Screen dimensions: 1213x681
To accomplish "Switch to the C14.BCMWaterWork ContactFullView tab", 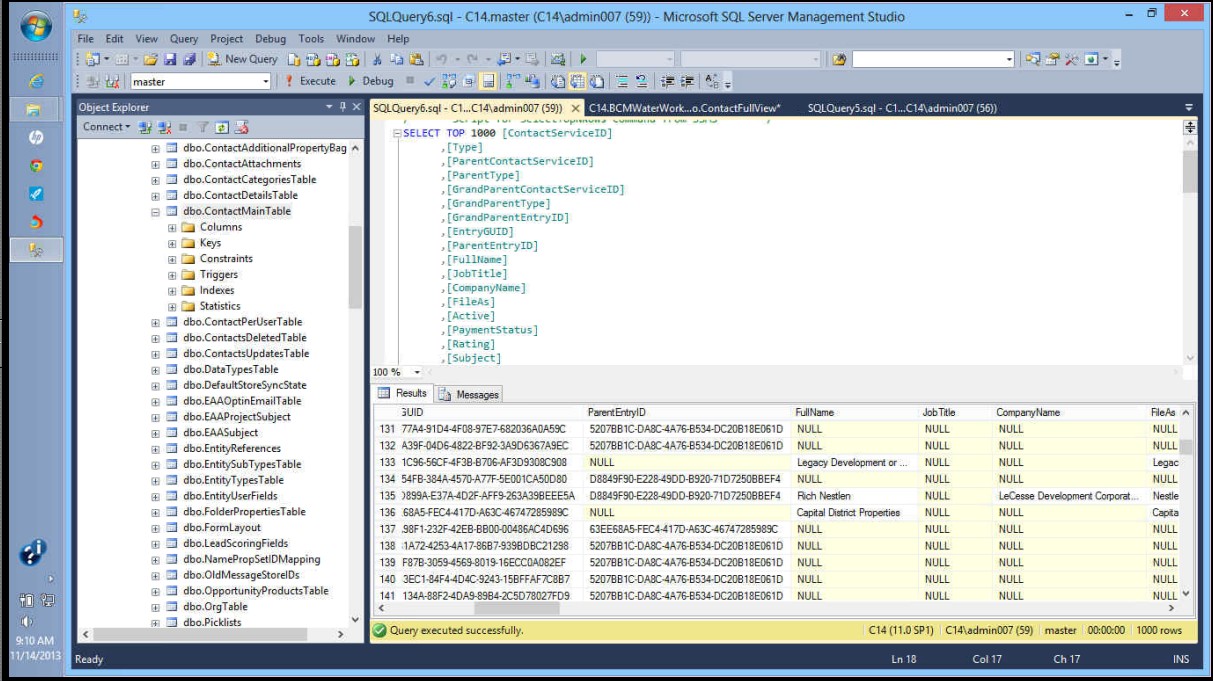I will click(685, 108).
